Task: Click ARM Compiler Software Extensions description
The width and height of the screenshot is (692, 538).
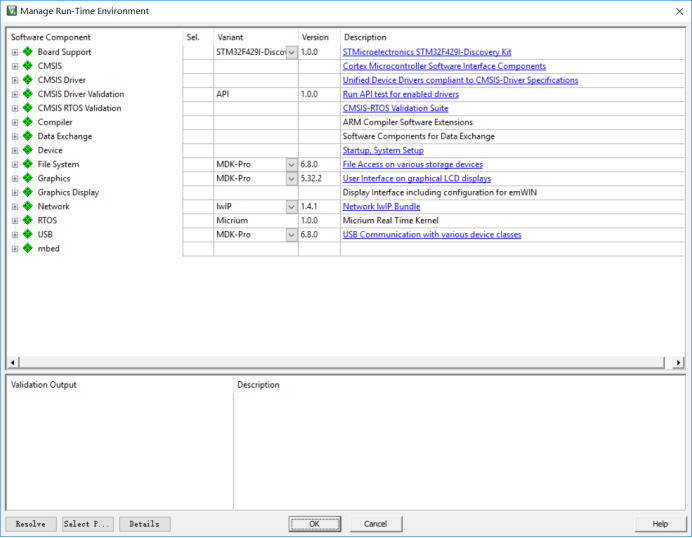Action: [x=408, y=122]
